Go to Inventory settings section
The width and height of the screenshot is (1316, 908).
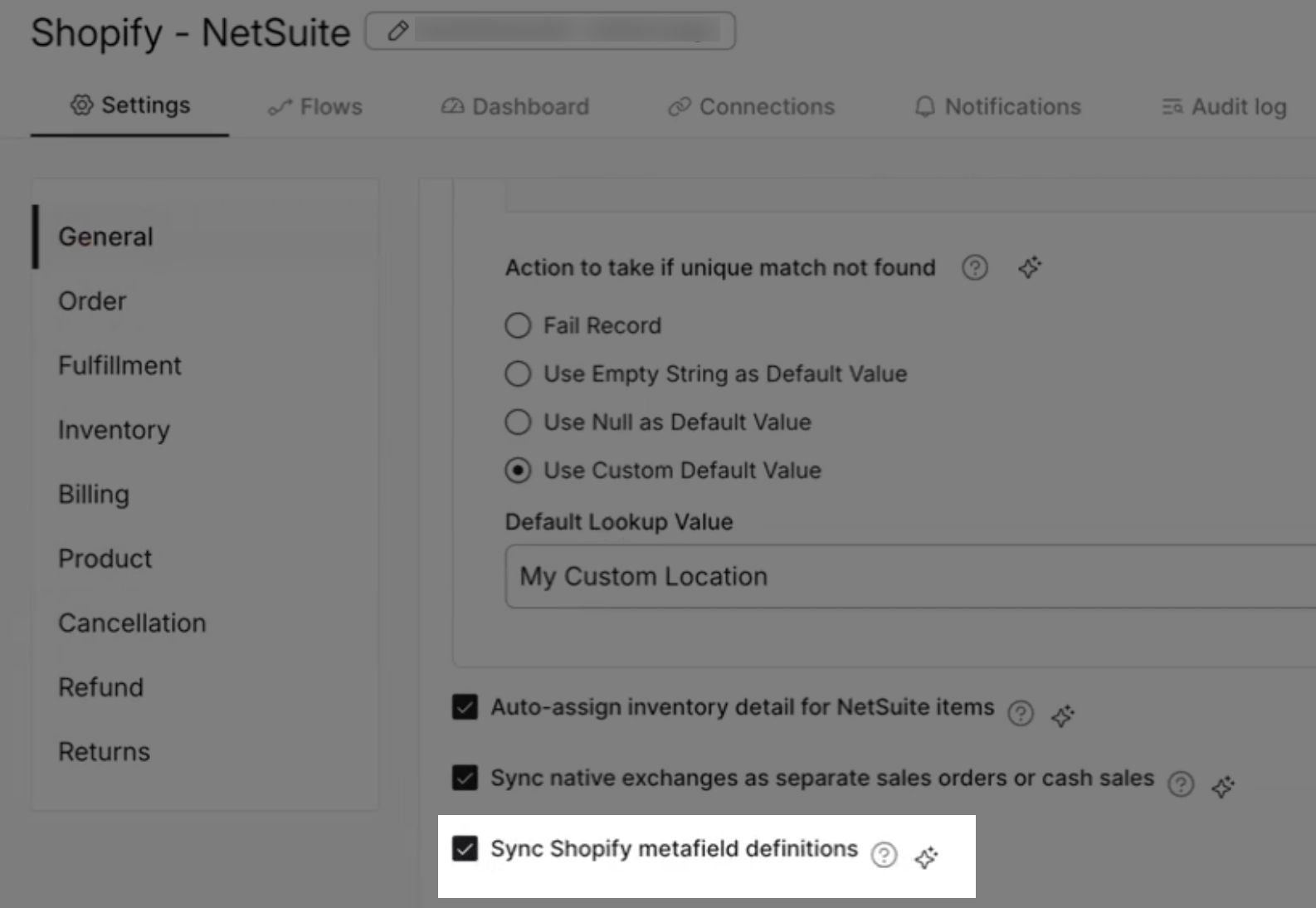click(x=114, y=430)
